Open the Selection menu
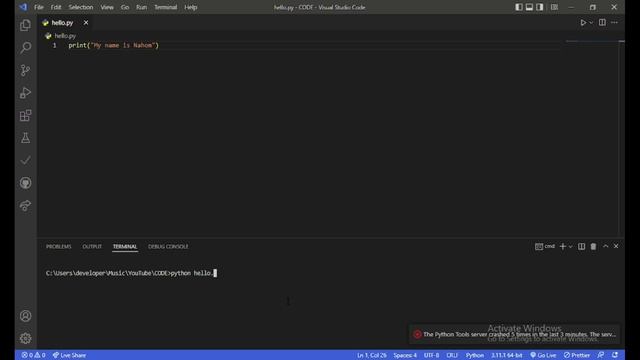Viewport: 640px width, 360px height. tap(81, 7)
